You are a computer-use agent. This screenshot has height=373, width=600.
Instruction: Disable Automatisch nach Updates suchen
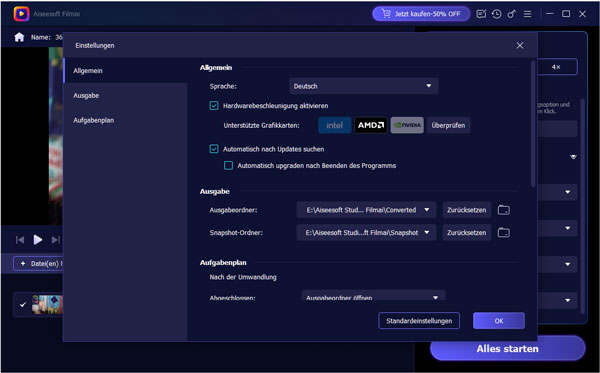point(214,149)
